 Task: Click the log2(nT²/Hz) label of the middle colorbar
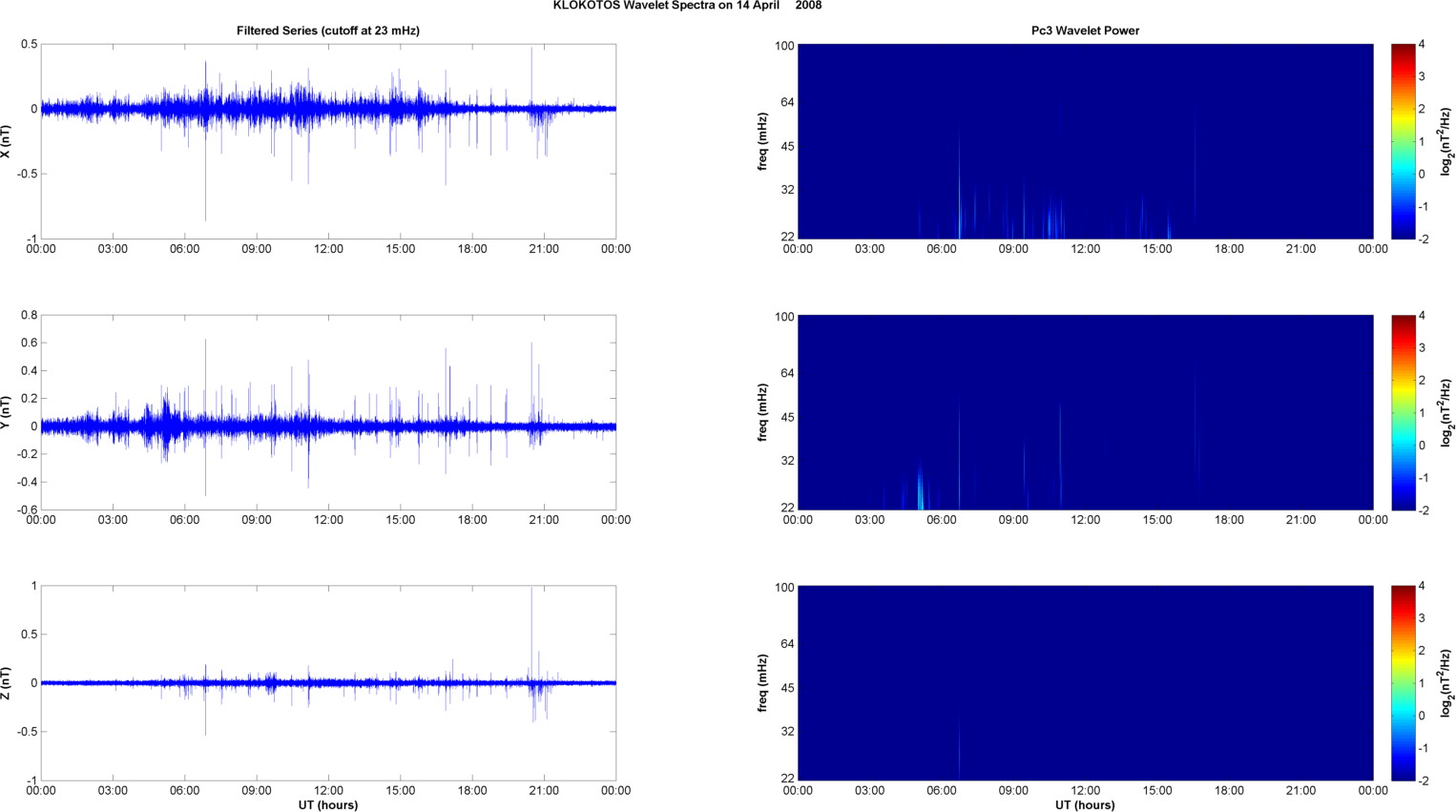click(1446, 412)
